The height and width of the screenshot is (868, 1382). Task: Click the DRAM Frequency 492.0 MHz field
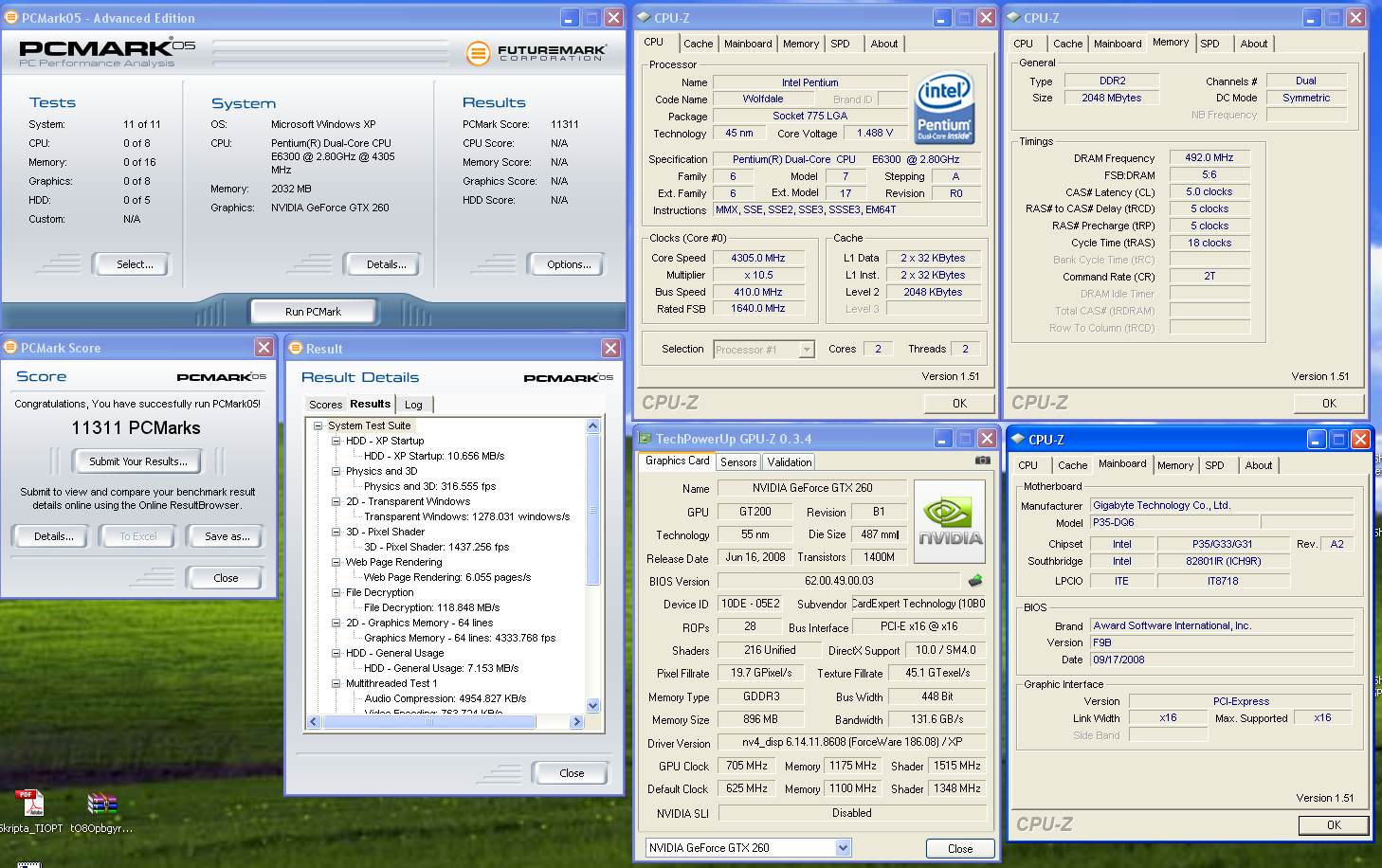1209,158
